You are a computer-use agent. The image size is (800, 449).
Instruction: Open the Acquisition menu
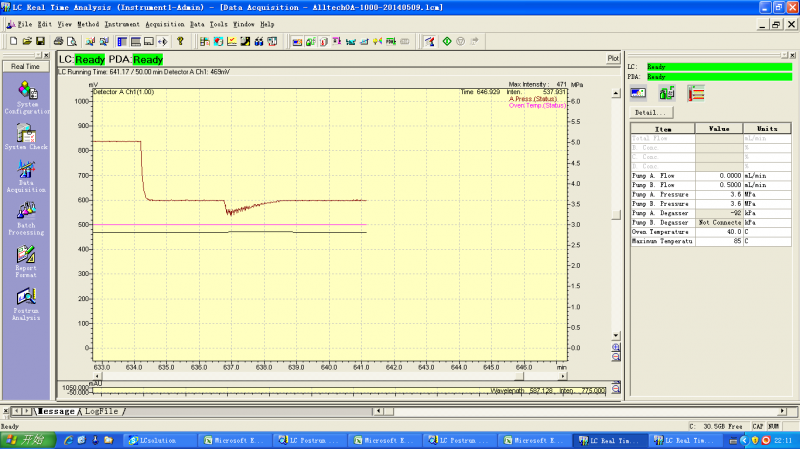[165, 23]
